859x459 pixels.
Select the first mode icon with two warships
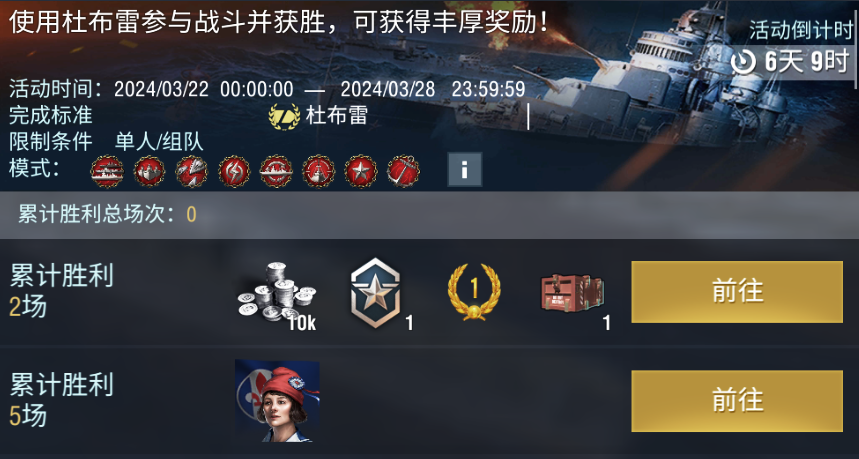107,171
